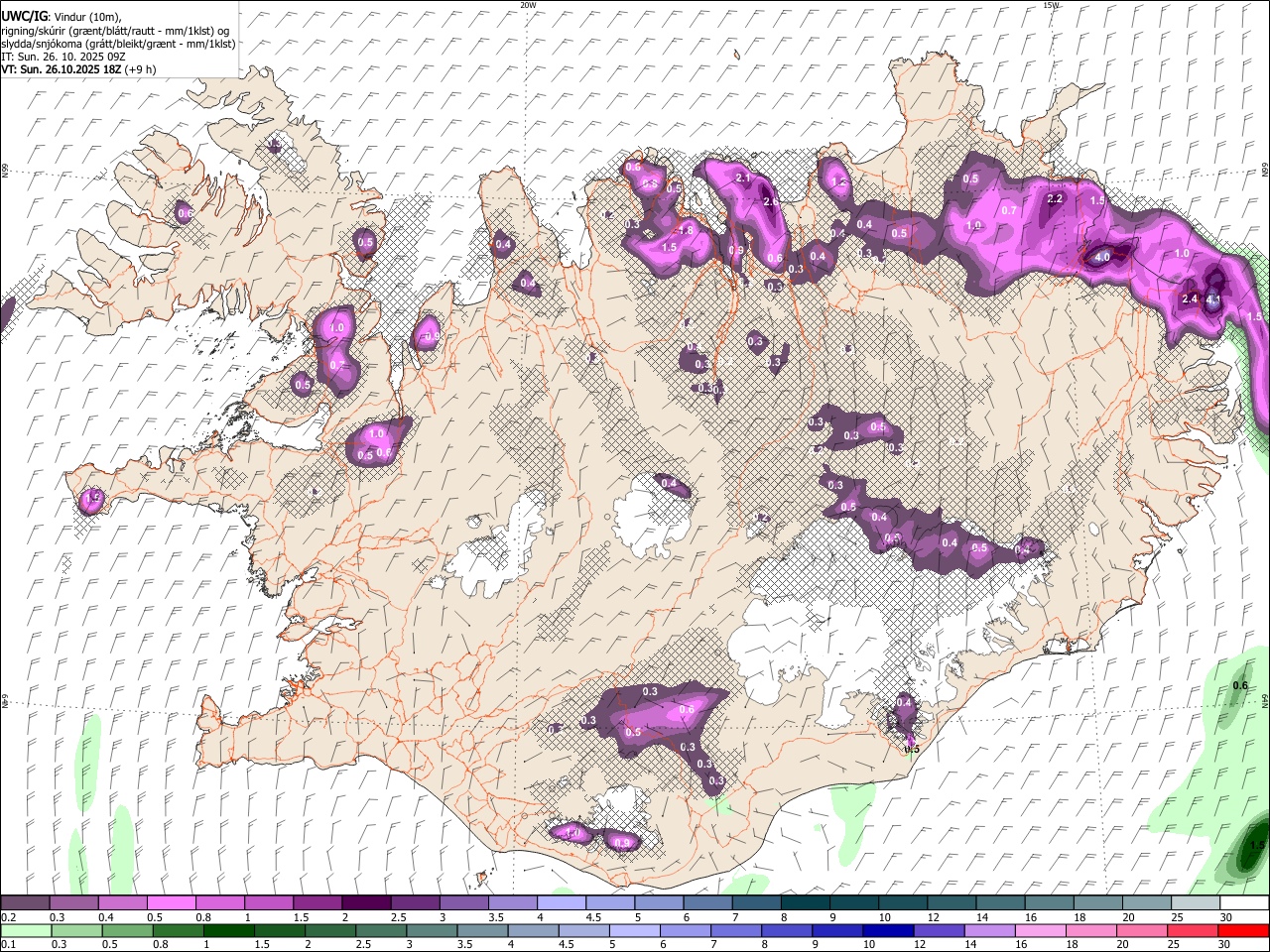Click the 4.1 snowfall value on the map

click(1212, 298)
